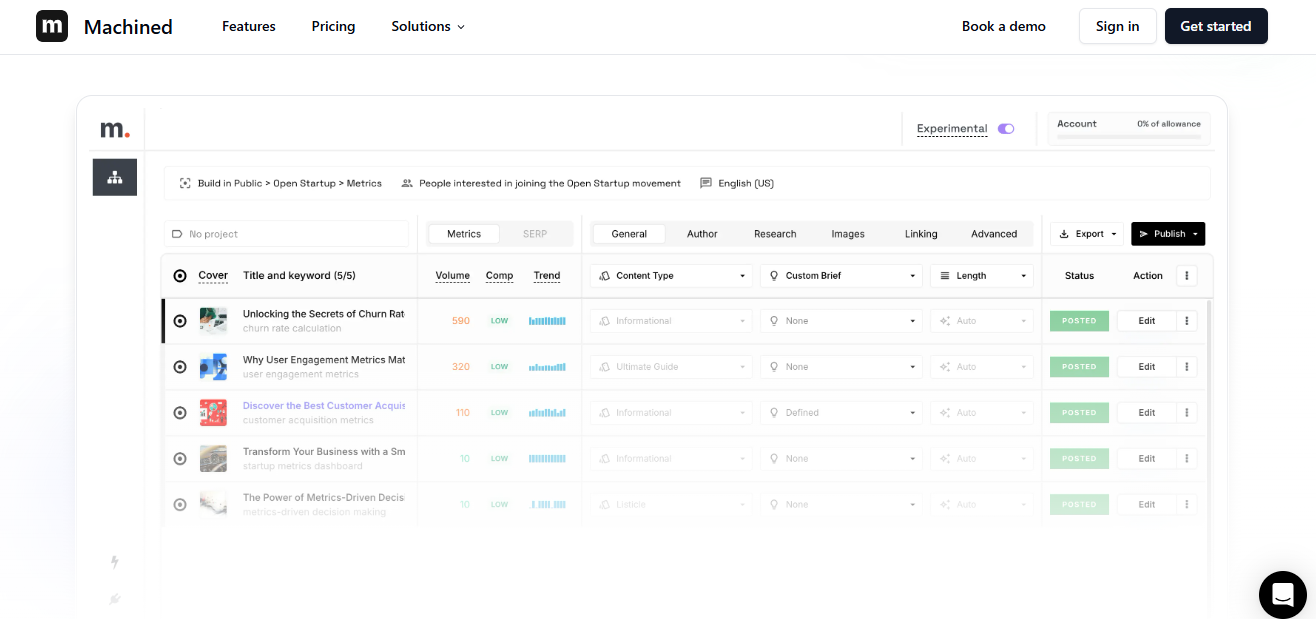Viewport: 1316px width, 619px height.
Task: Click the language speech icon beside English (US)
Action: 706,183
